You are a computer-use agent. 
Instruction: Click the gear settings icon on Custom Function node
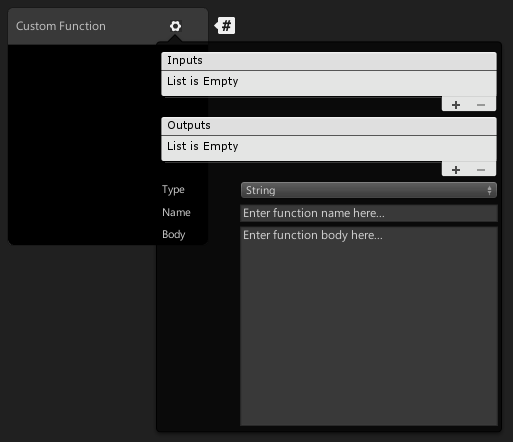click(x=175, y=26)
